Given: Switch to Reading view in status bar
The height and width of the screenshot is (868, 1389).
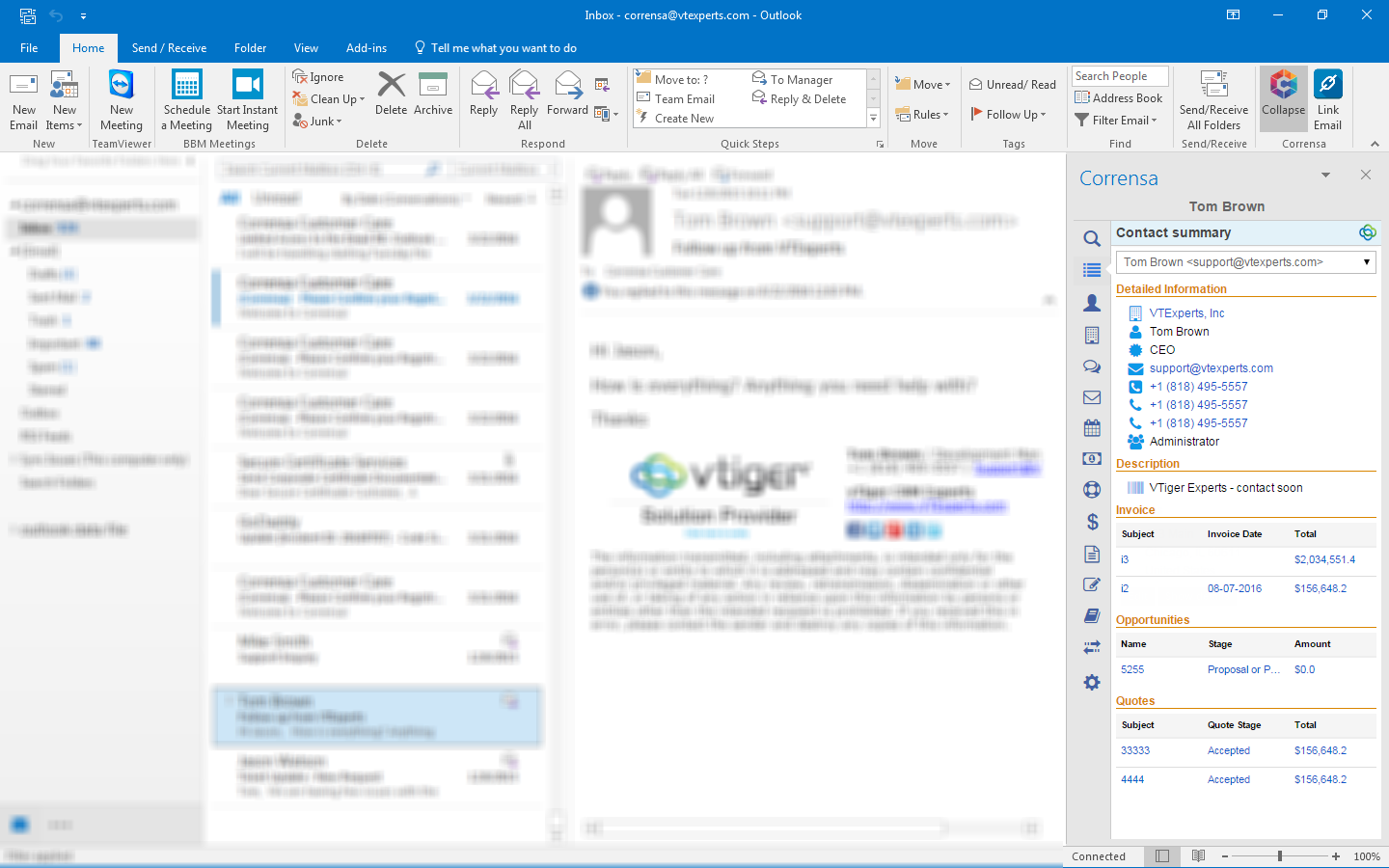Looking at the screenshot, I should [1198, 856].
